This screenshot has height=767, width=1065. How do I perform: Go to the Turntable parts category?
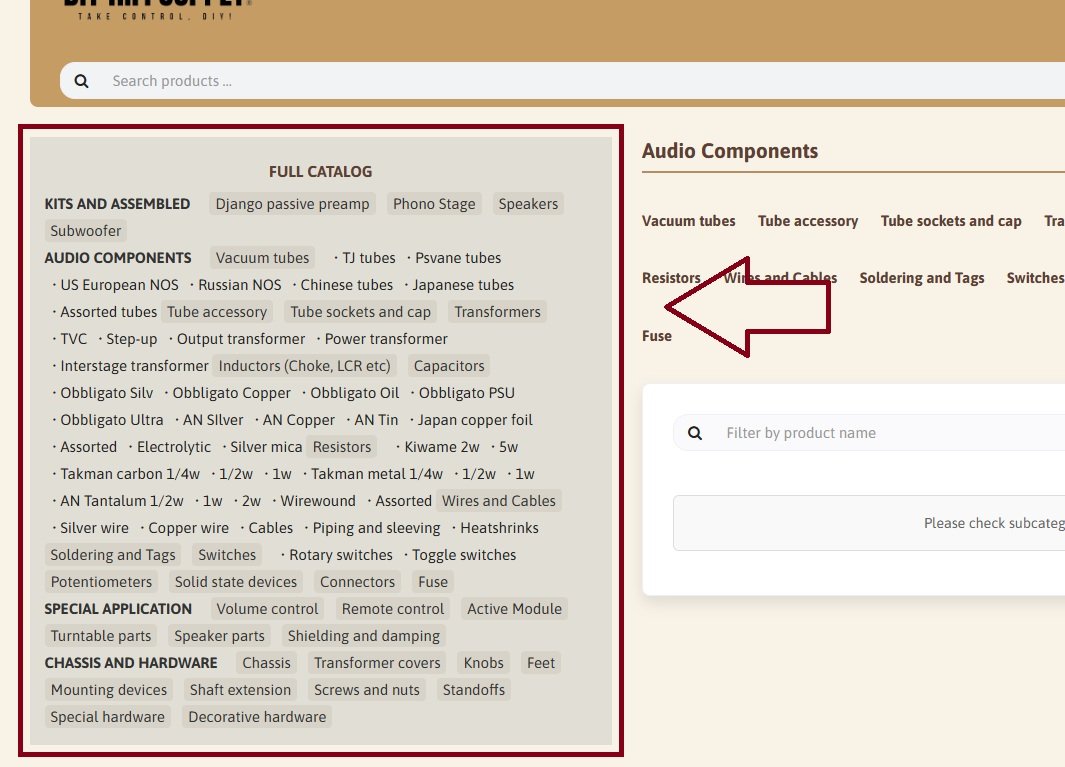point(101,636)
